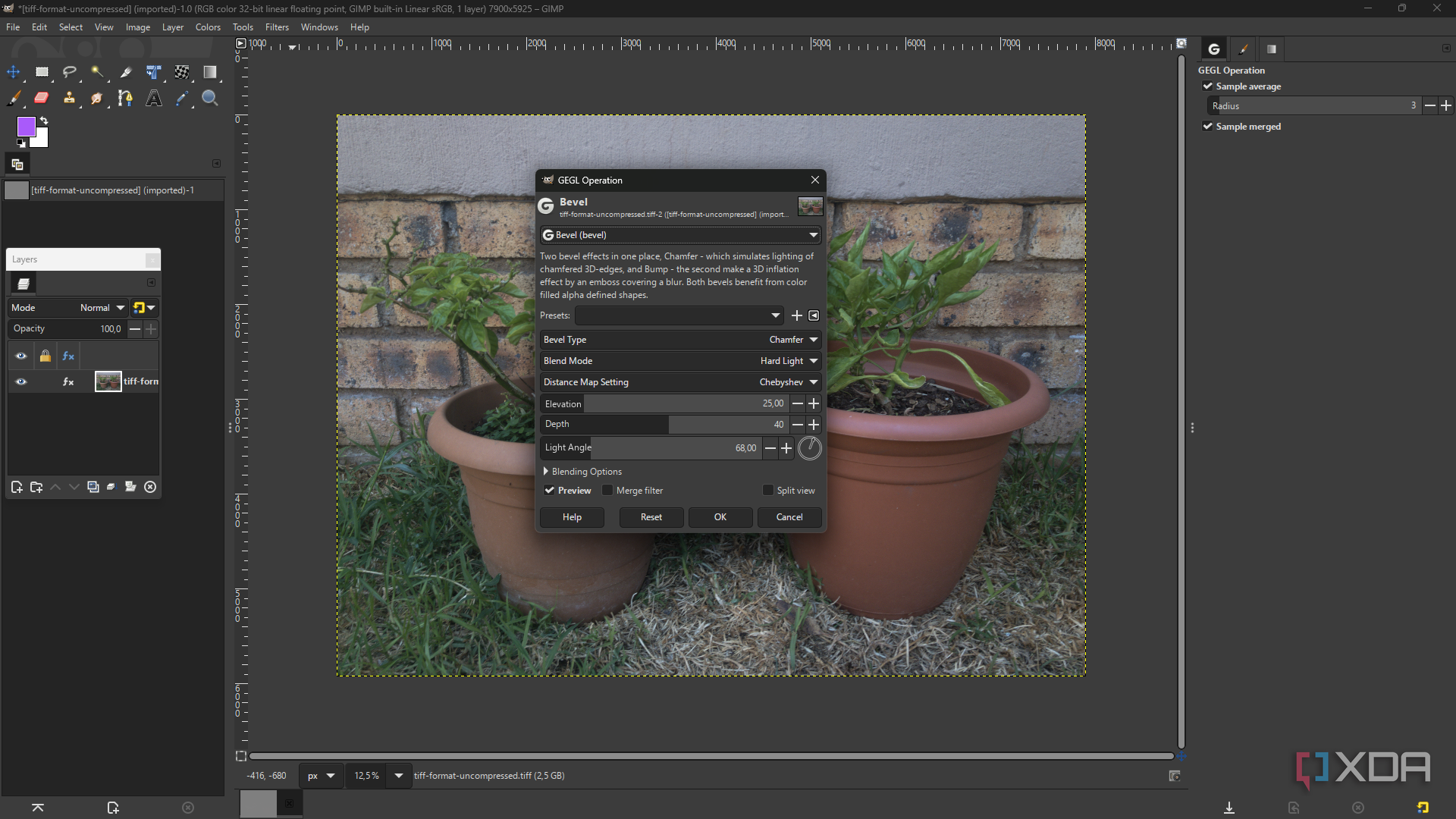Viewport: 1456px width, 819px height.
Task: Uncheck the Preview checkbox
Action: pyautogui.click(x=550, y=491)
